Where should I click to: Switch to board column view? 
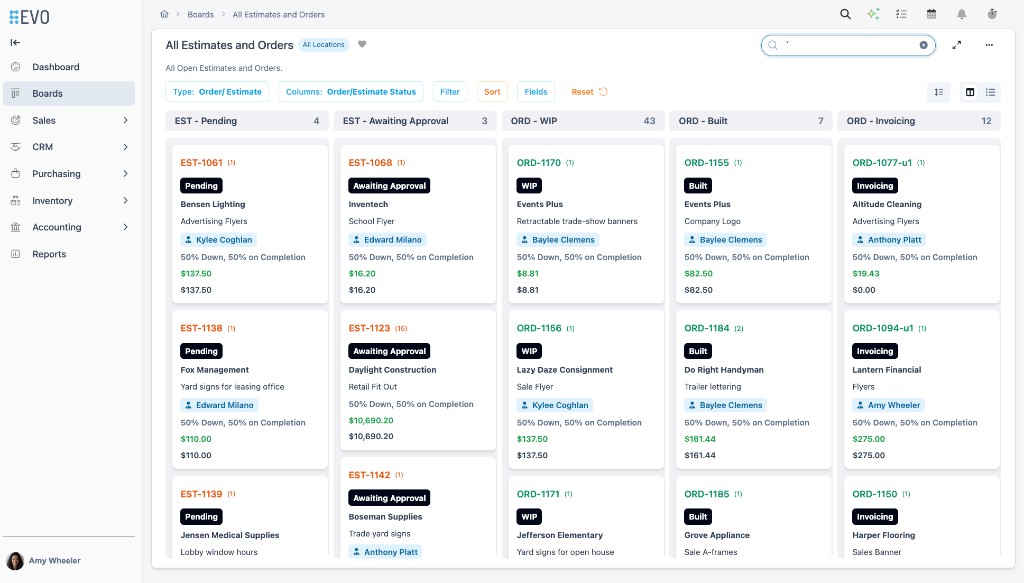pos(970,92)
